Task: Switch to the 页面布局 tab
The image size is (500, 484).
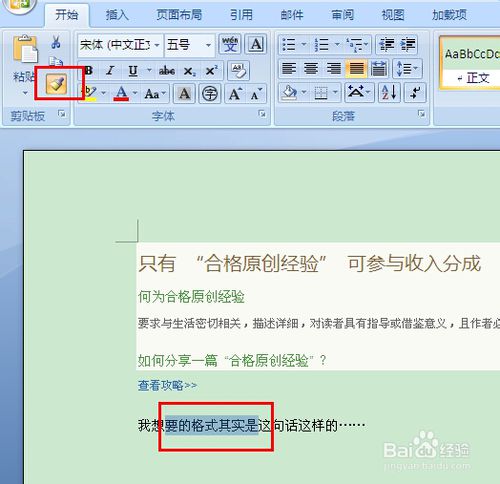Action: click(179, 15)
